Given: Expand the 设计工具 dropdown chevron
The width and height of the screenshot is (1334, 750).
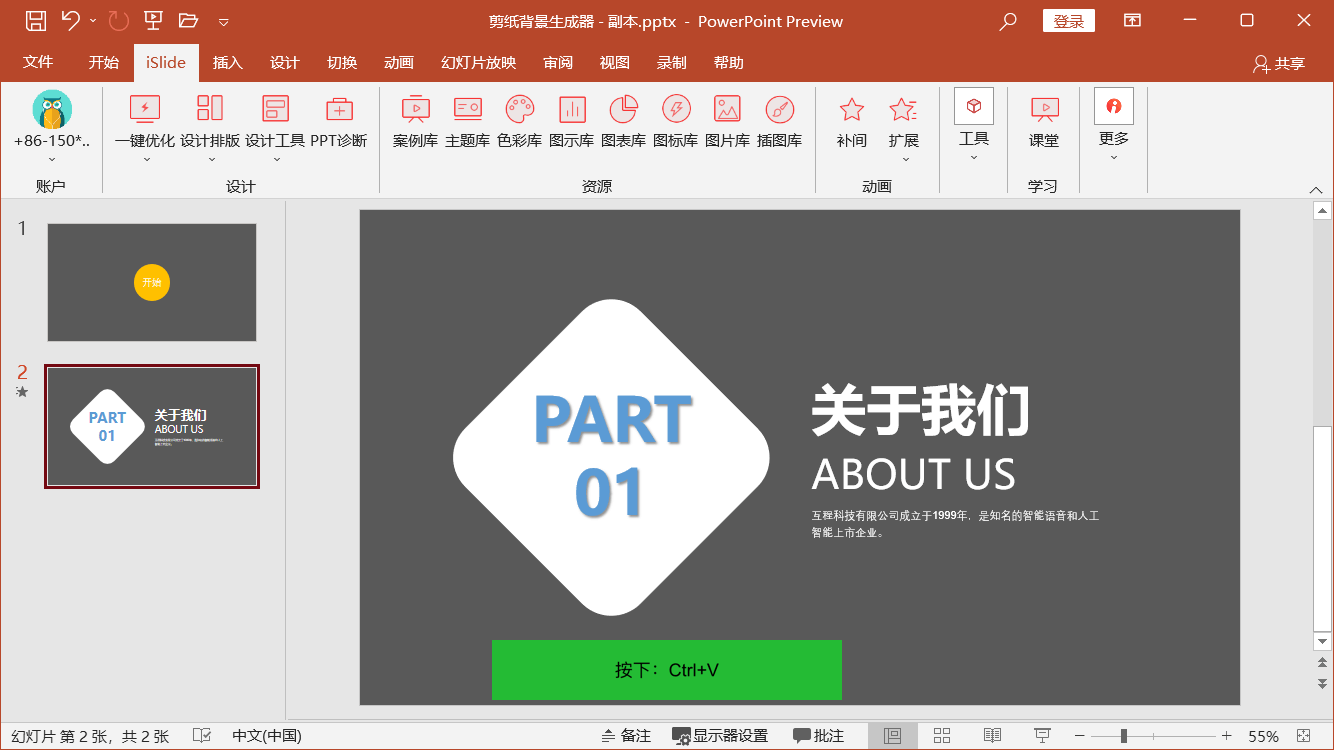Looking at the screenshot, I should 275,159.
